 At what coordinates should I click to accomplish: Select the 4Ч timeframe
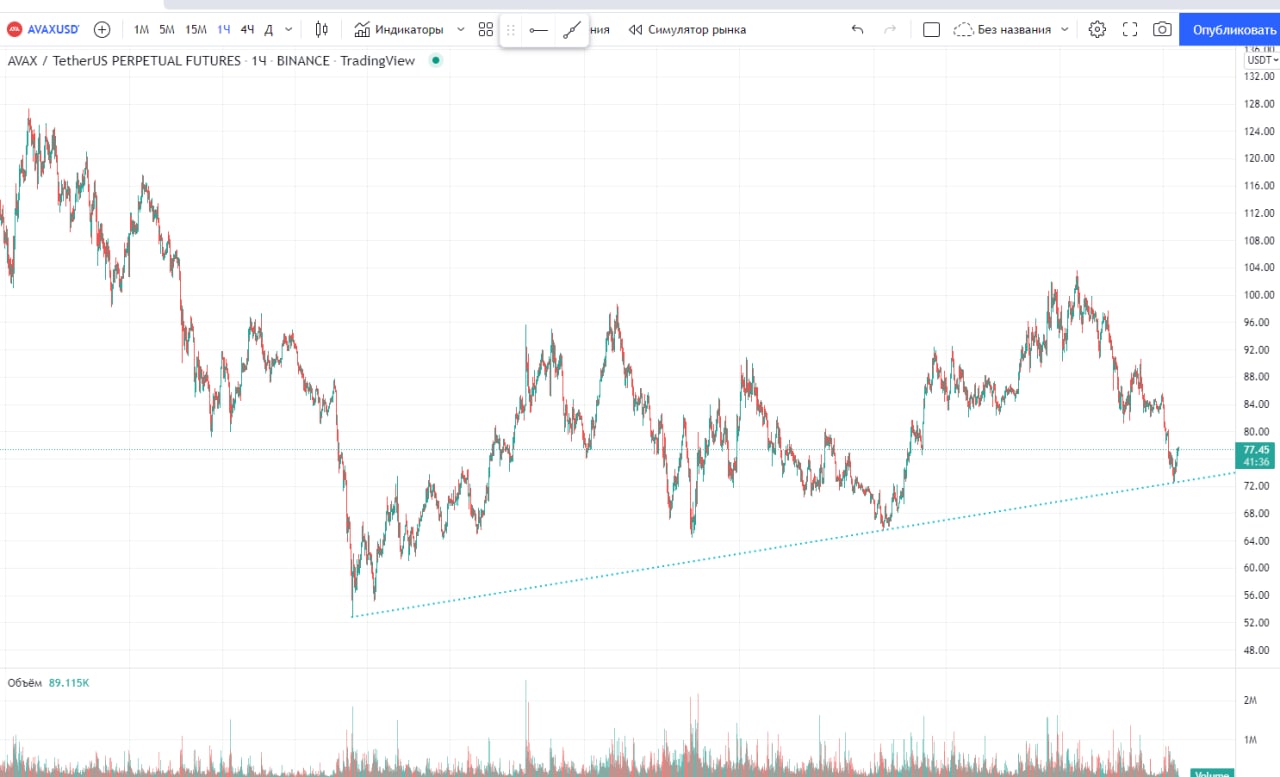click(x=247, y=29)
